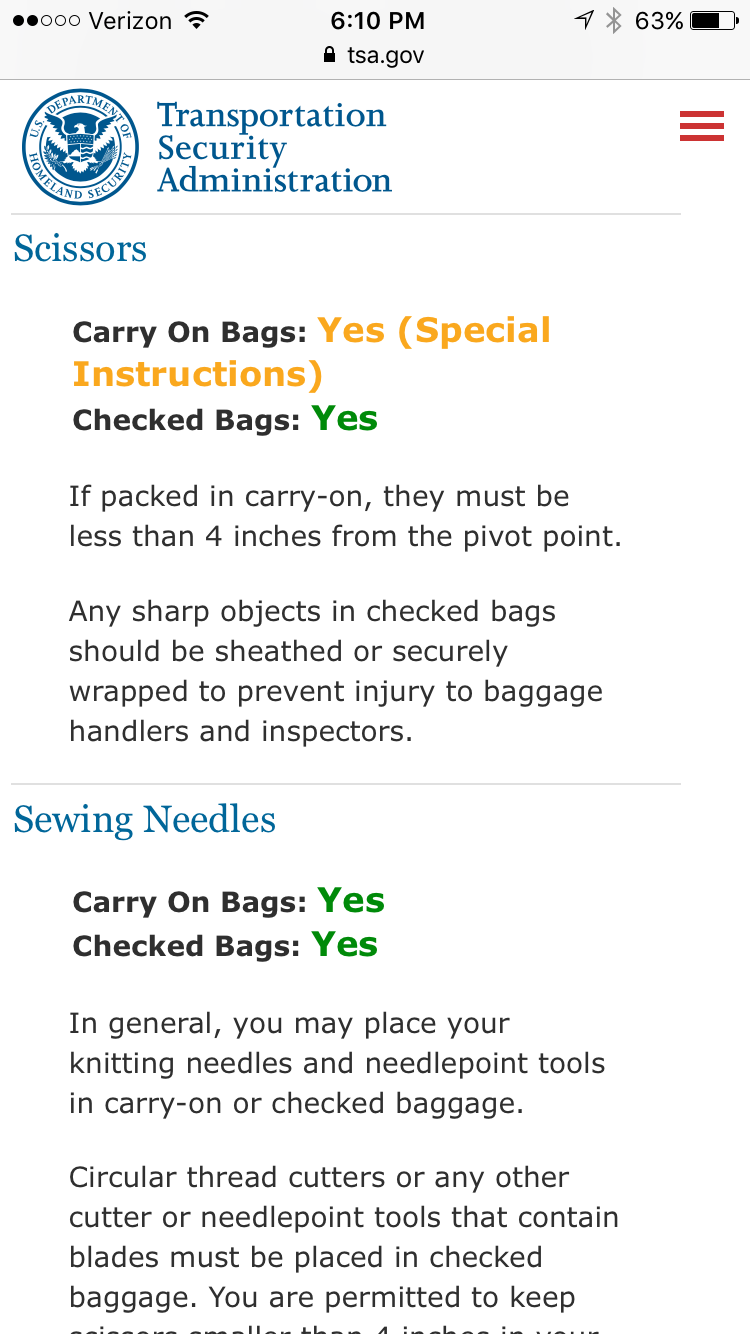The image size is (750, 1334).
Task: Tap the 6:10 PM clock
Action: 376,21
